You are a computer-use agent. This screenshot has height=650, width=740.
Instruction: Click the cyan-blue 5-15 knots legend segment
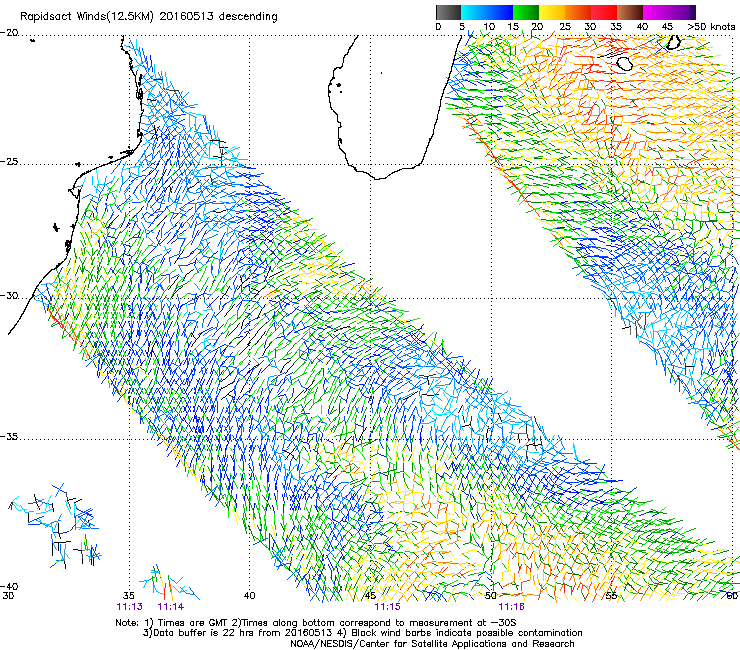tap(487, 12)
